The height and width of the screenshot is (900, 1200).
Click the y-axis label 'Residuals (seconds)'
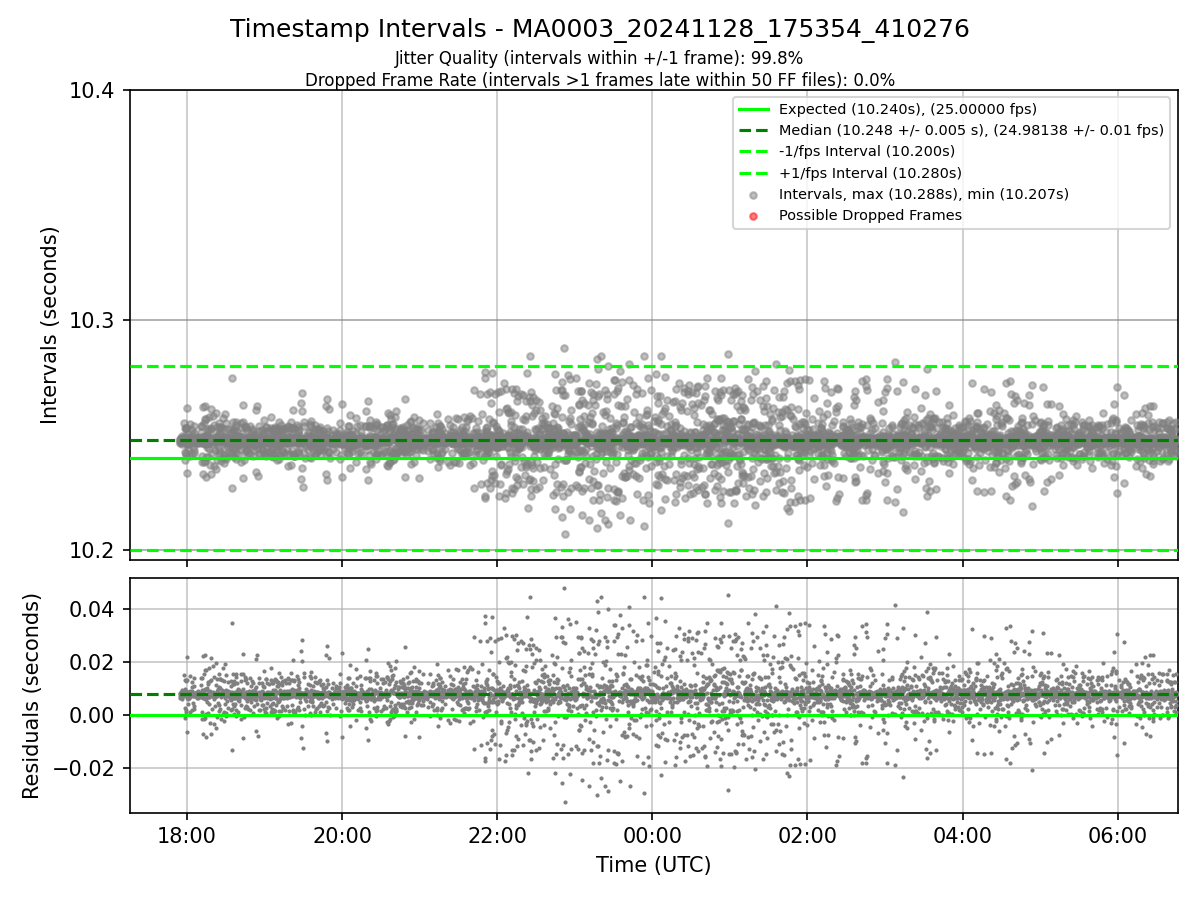[x=31, y=695]
